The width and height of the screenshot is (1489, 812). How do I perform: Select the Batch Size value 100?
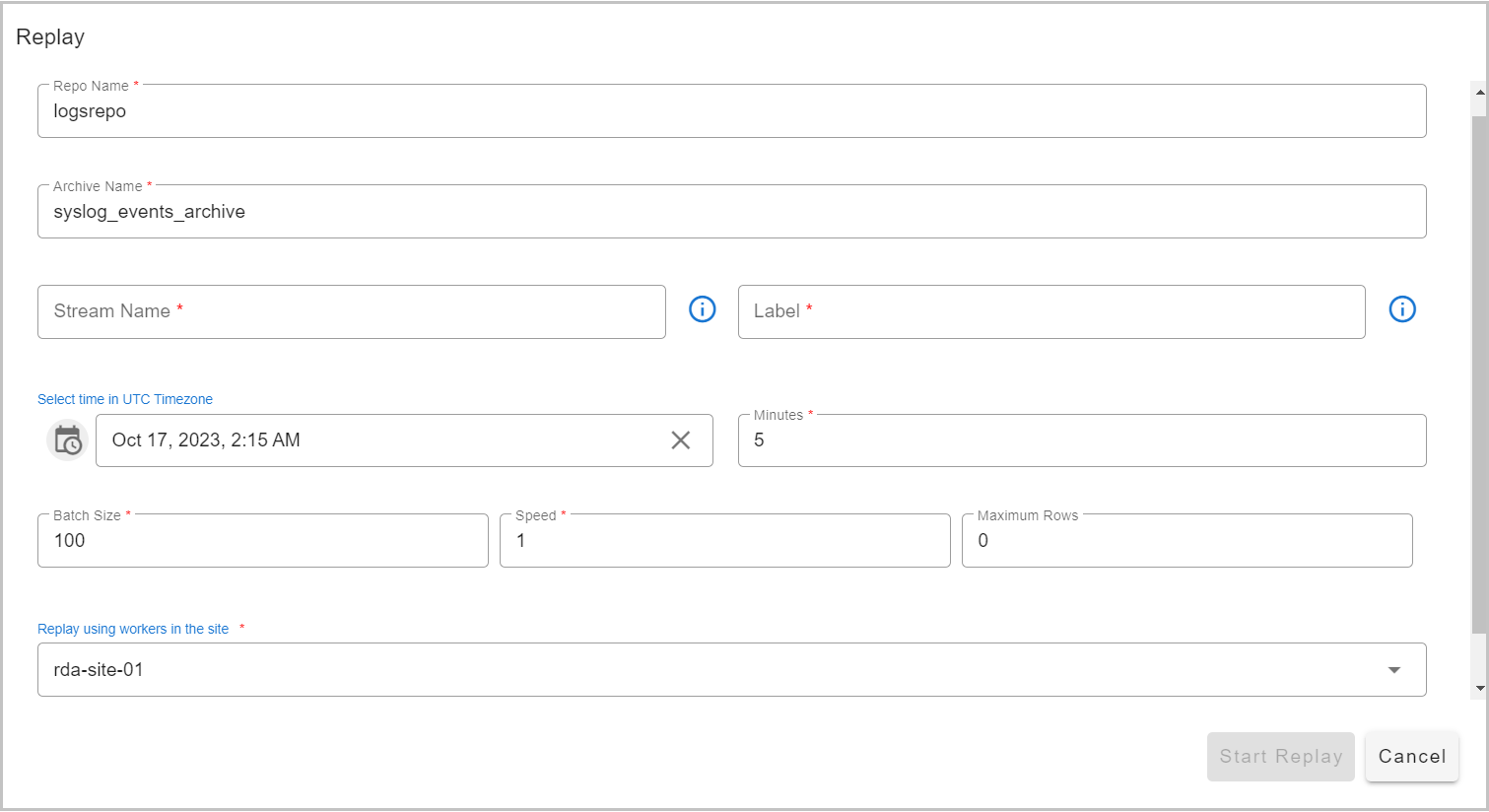262,540
